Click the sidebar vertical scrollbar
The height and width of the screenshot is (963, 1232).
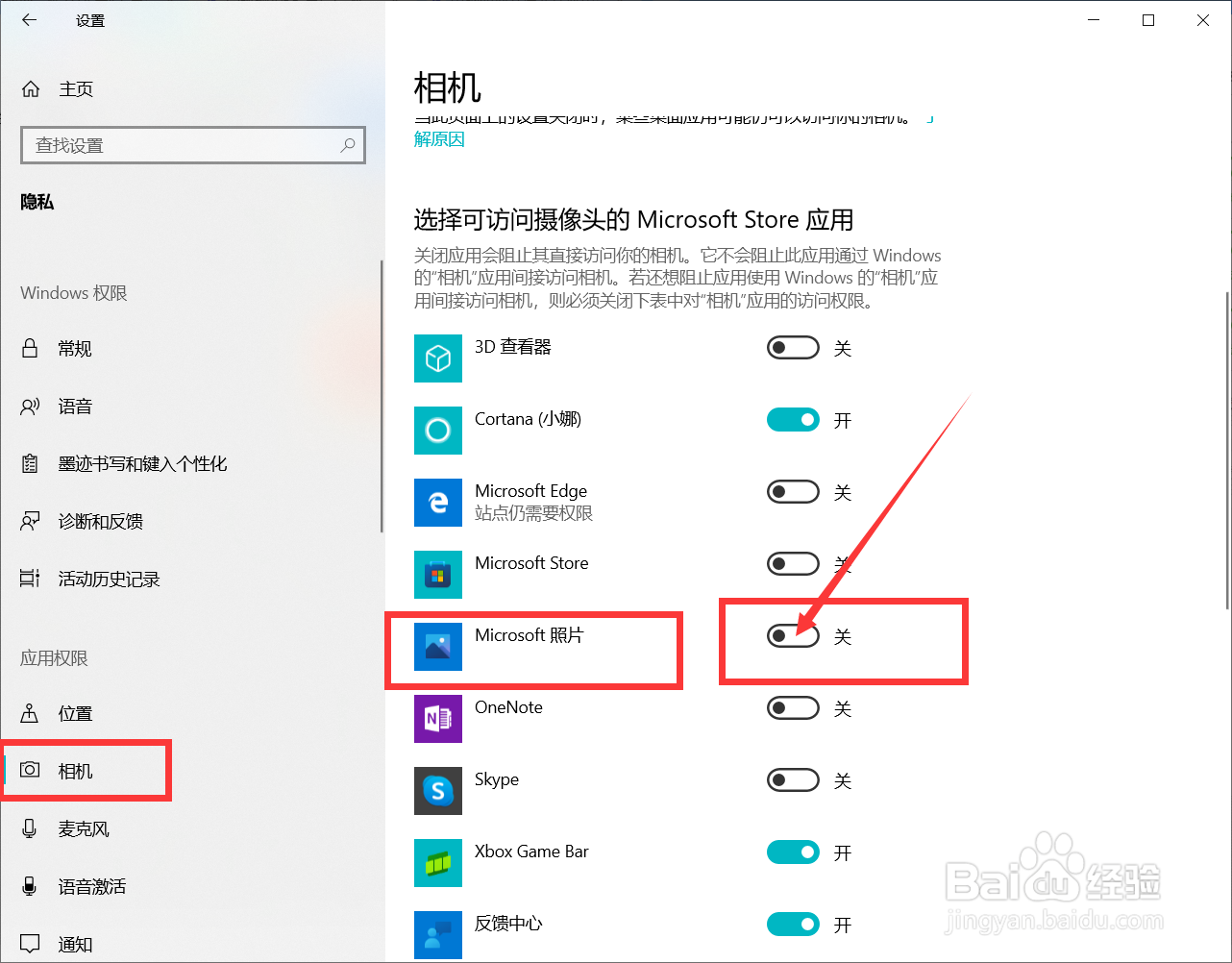(x=382, y=396)
